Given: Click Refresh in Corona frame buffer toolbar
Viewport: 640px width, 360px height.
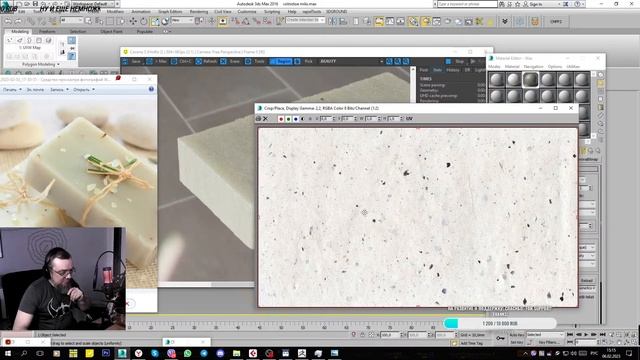Looking at the screenshot, I should pos(207,61).
